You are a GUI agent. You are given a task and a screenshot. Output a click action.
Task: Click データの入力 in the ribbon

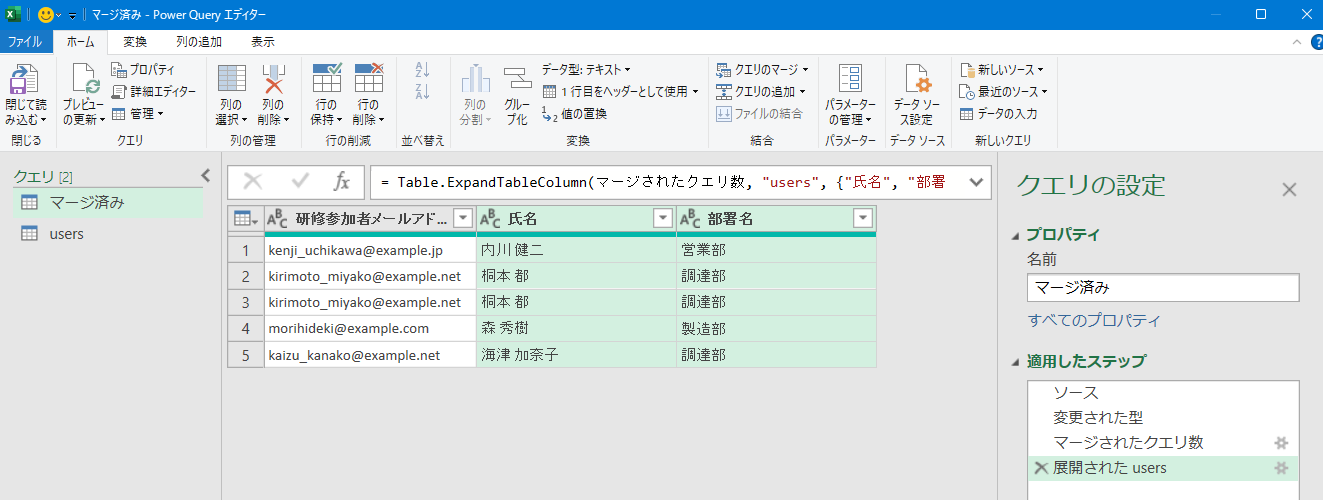(x=998, y=113)
